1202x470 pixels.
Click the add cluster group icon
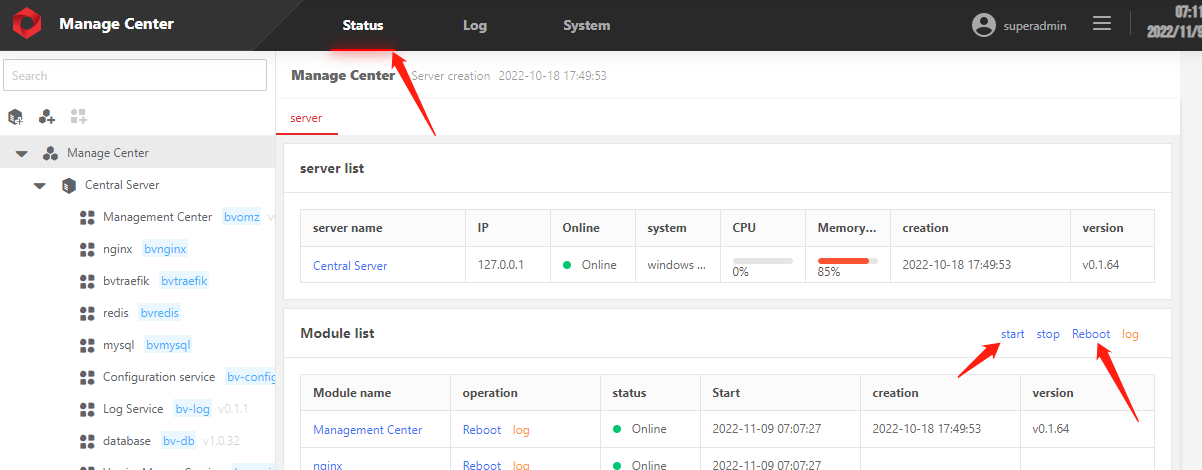tap(47, 117)
